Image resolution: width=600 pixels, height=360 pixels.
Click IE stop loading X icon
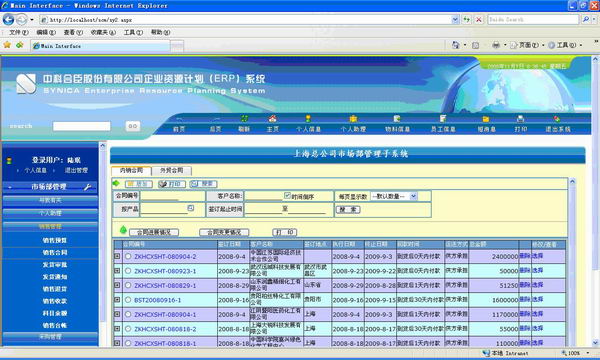tap(479, 19)
